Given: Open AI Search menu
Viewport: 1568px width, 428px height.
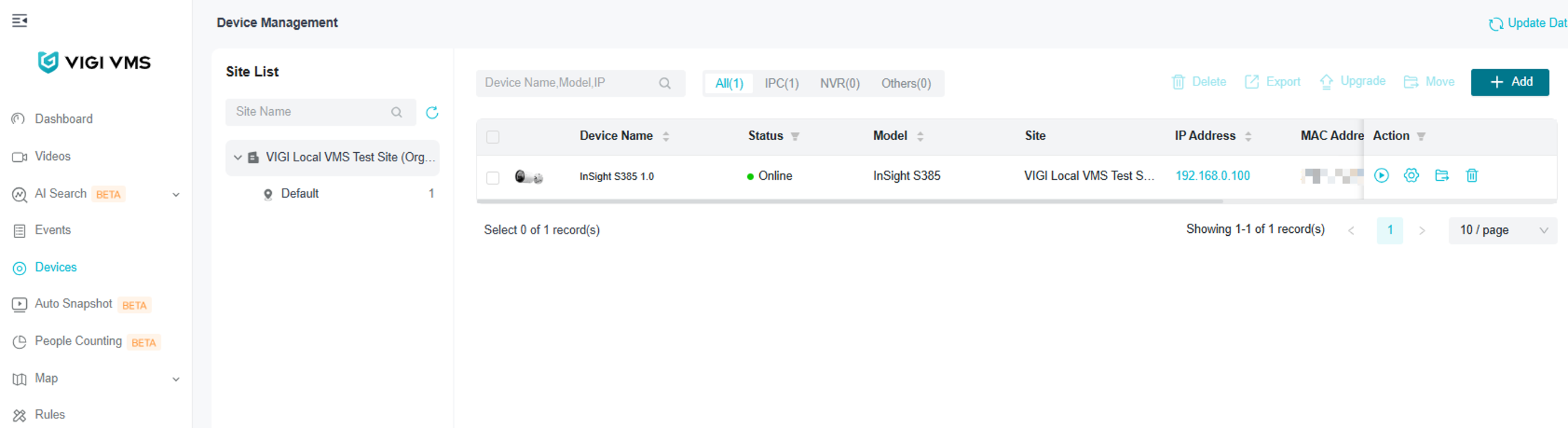Looking at the screenshot, I should [x=60, y=193].
